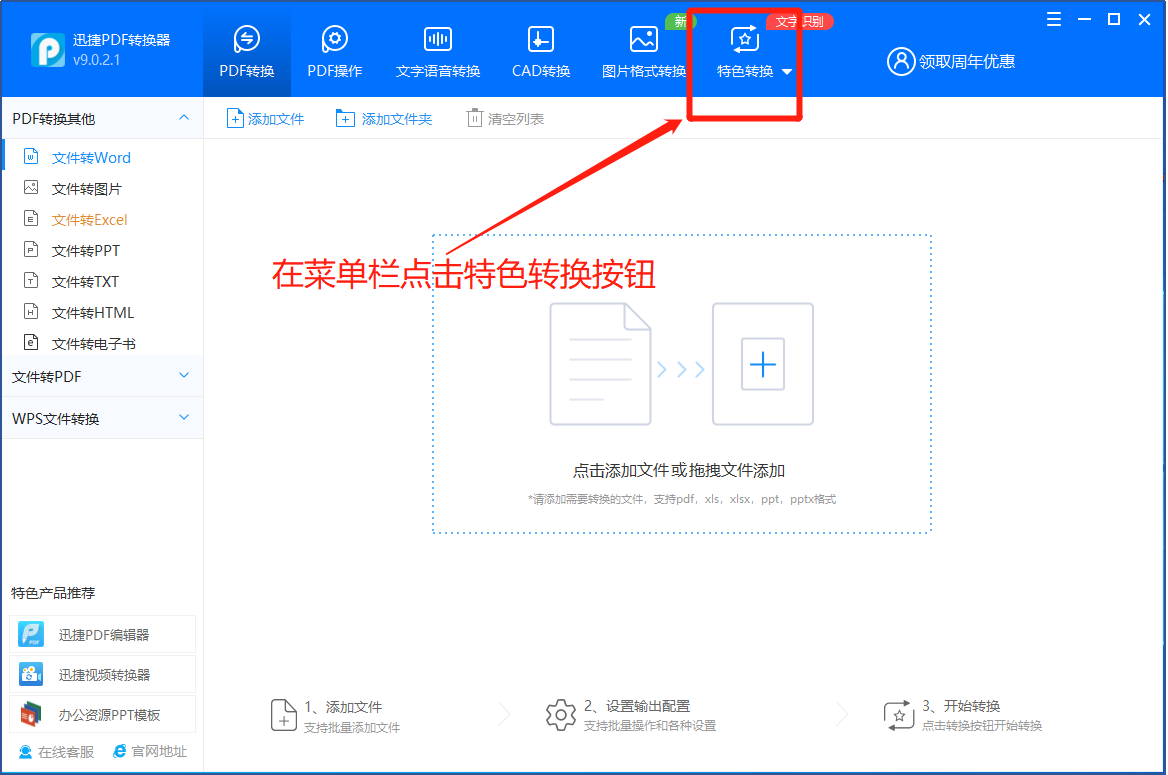The width and height of the screenshot is (1168, 775).
Task: Click the 领取周年优惠 user icon
Action: [x=901, y=61]
